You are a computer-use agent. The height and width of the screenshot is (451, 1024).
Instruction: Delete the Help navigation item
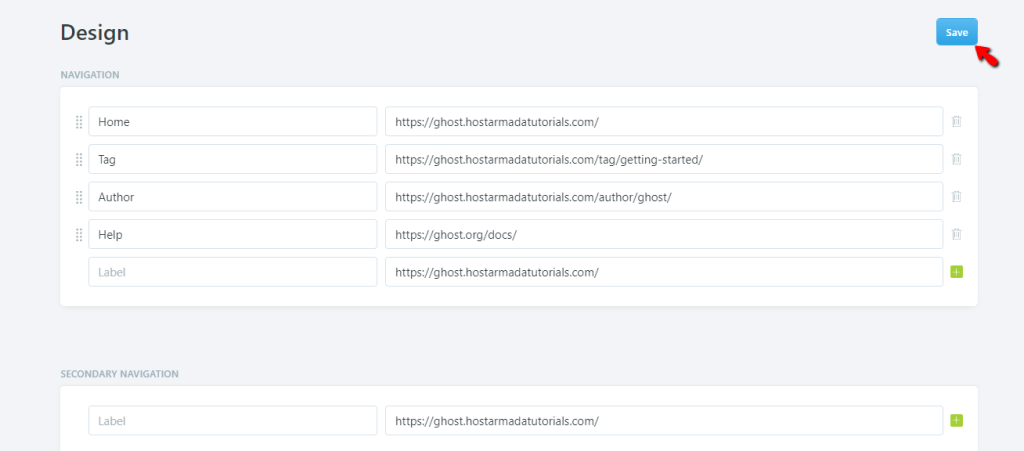[956, 235]
